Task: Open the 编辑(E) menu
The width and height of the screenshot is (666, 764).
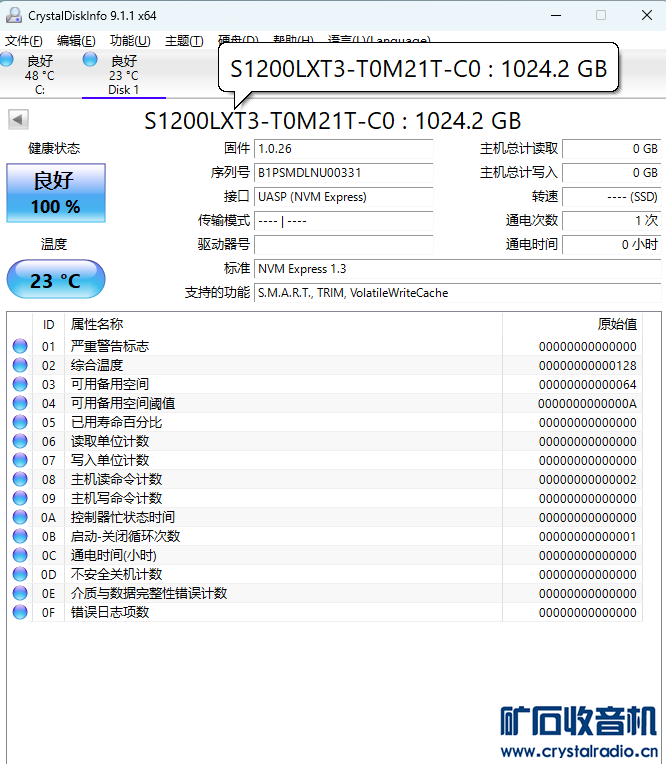Action: 76,41
